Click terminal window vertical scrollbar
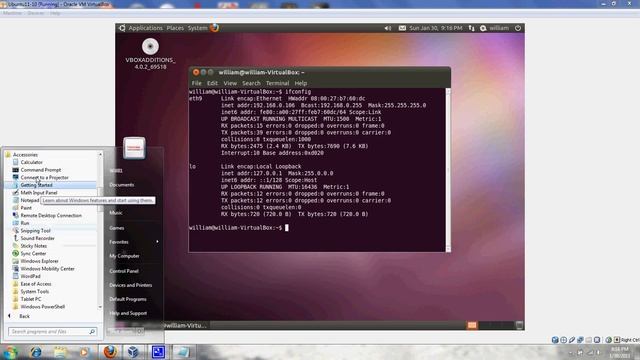Screen dimensions: 640x360 (448, 170)
